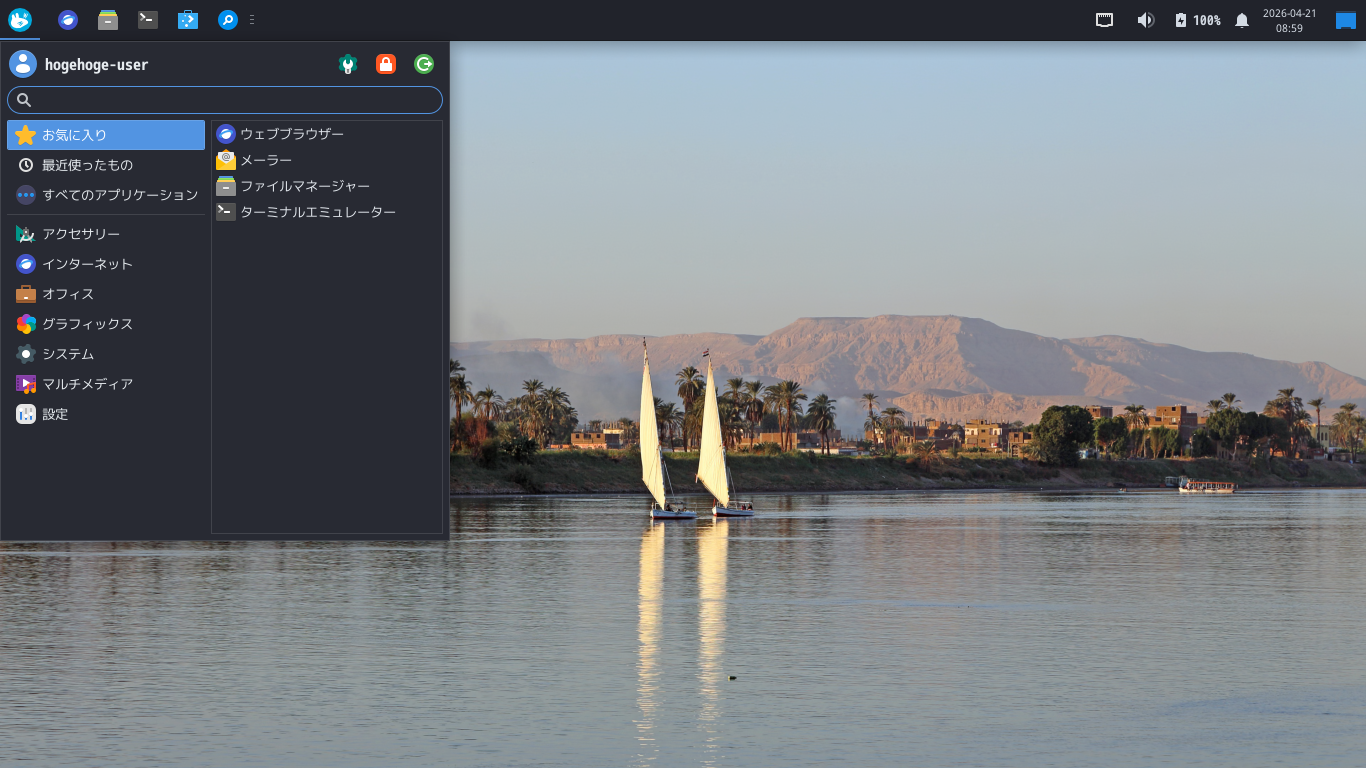The width and height of the screenshot is (1366, 768).
Task: Click the green log out icon
Action: point(424,64)
